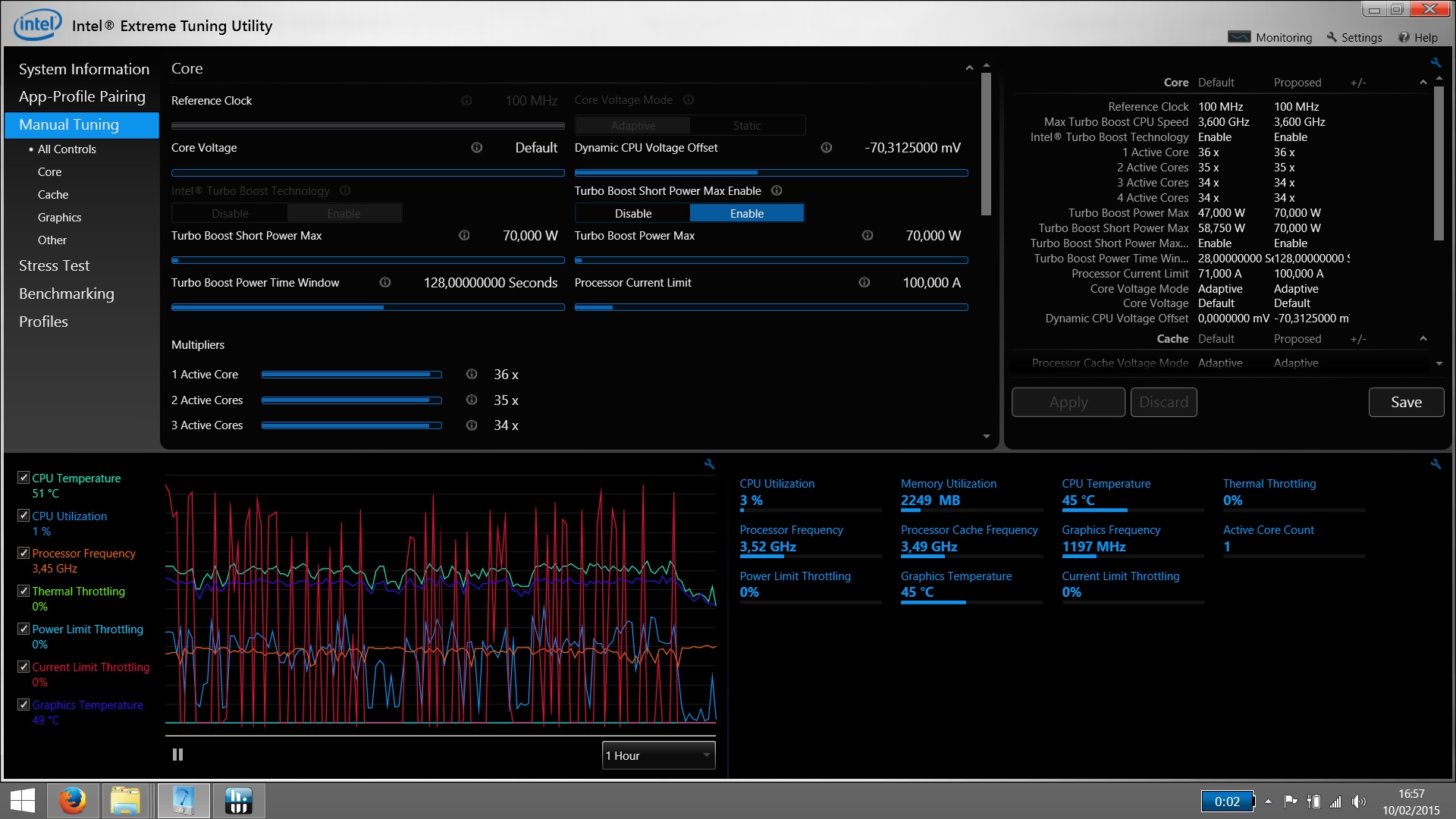The image size is (1456, 819).
Task: Launch Firefox from taskbar
Action: click(73, 801)
